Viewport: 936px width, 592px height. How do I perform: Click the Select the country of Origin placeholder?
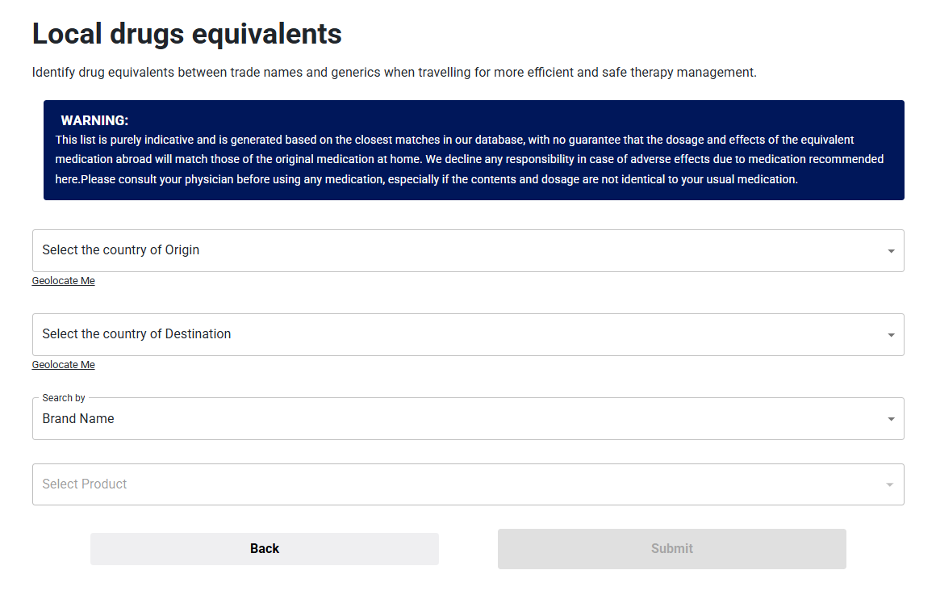point(121,251)
